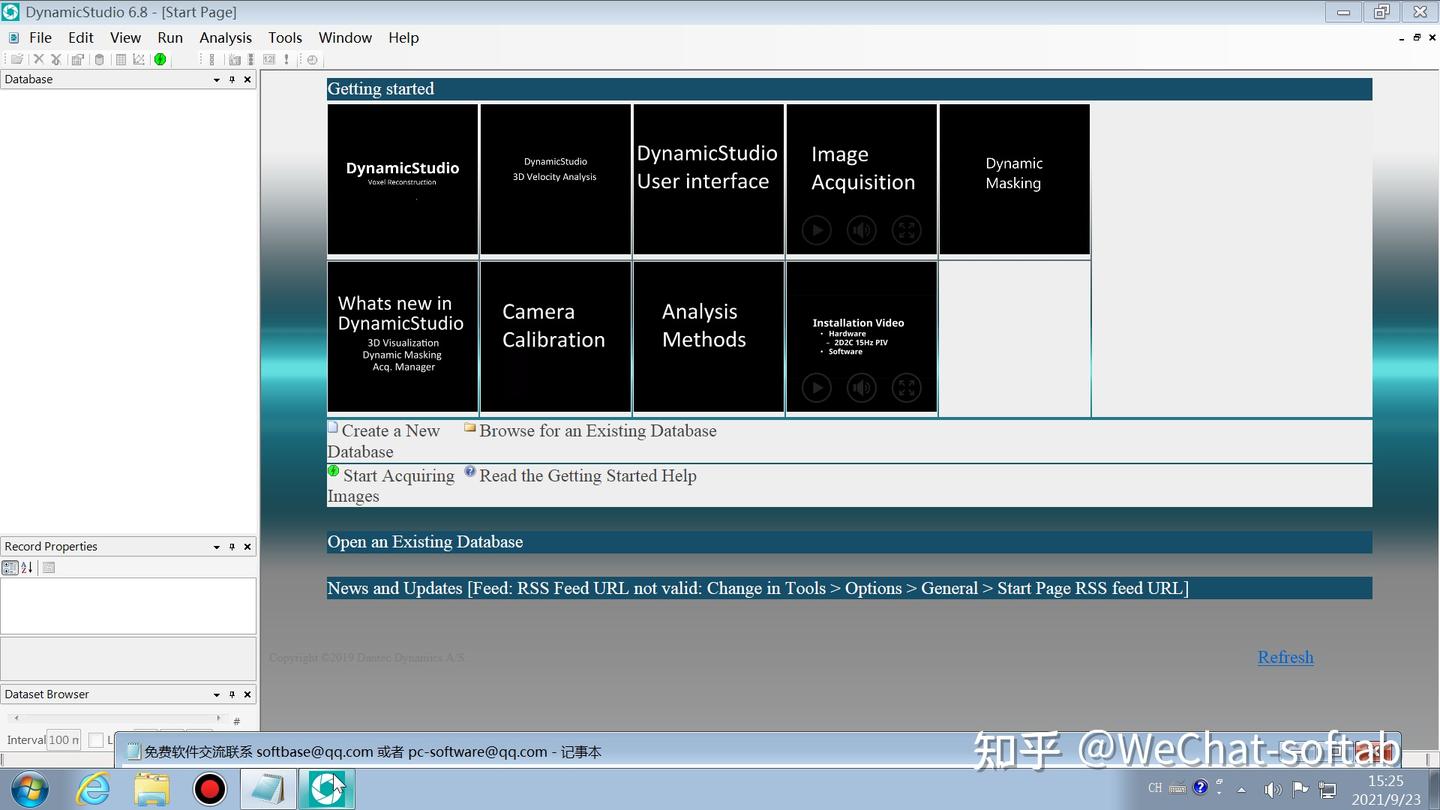Open the Camera Calibration video thumbnail
This screenshot has height=810, width=1440.
556,337
